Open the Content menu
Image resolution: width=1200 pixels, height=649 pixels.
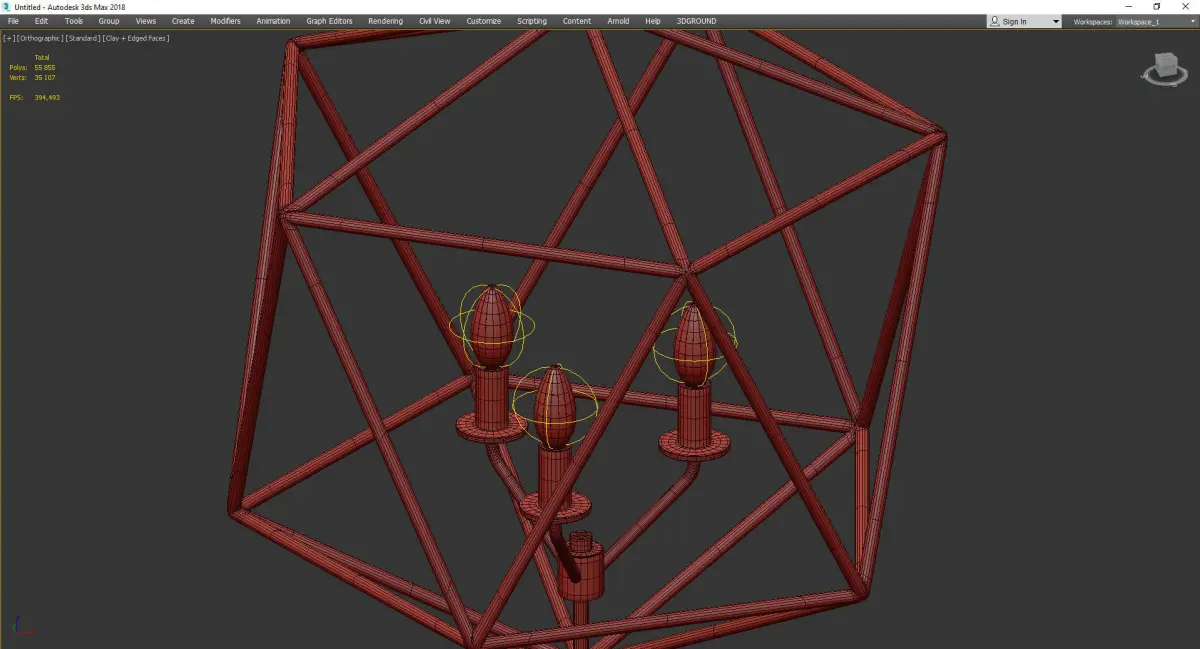pyautogui.click(x=577, y=21)
